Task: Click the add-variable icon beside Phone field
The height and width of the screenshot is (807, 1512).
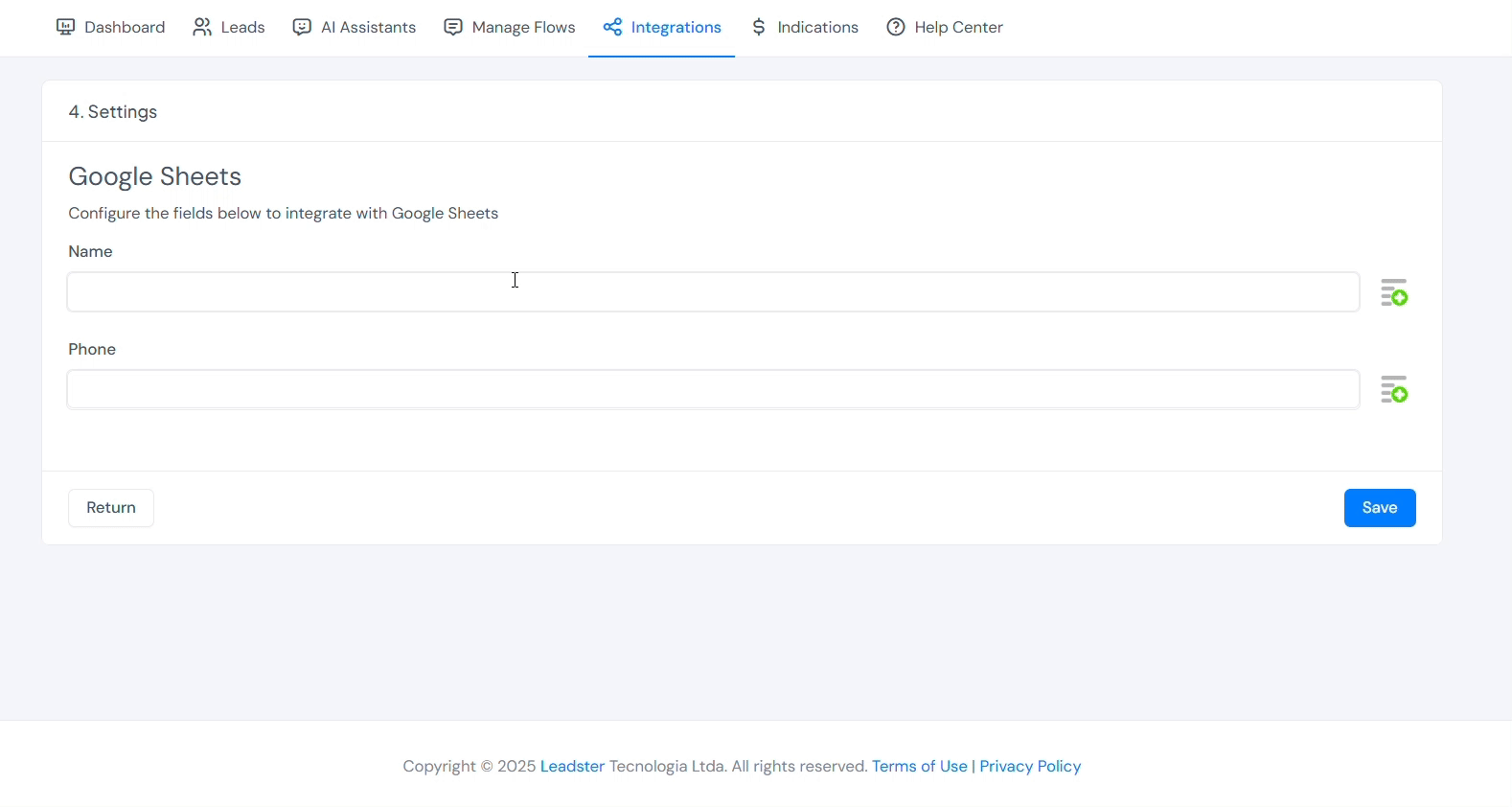Action: [x=1394, y=390]
